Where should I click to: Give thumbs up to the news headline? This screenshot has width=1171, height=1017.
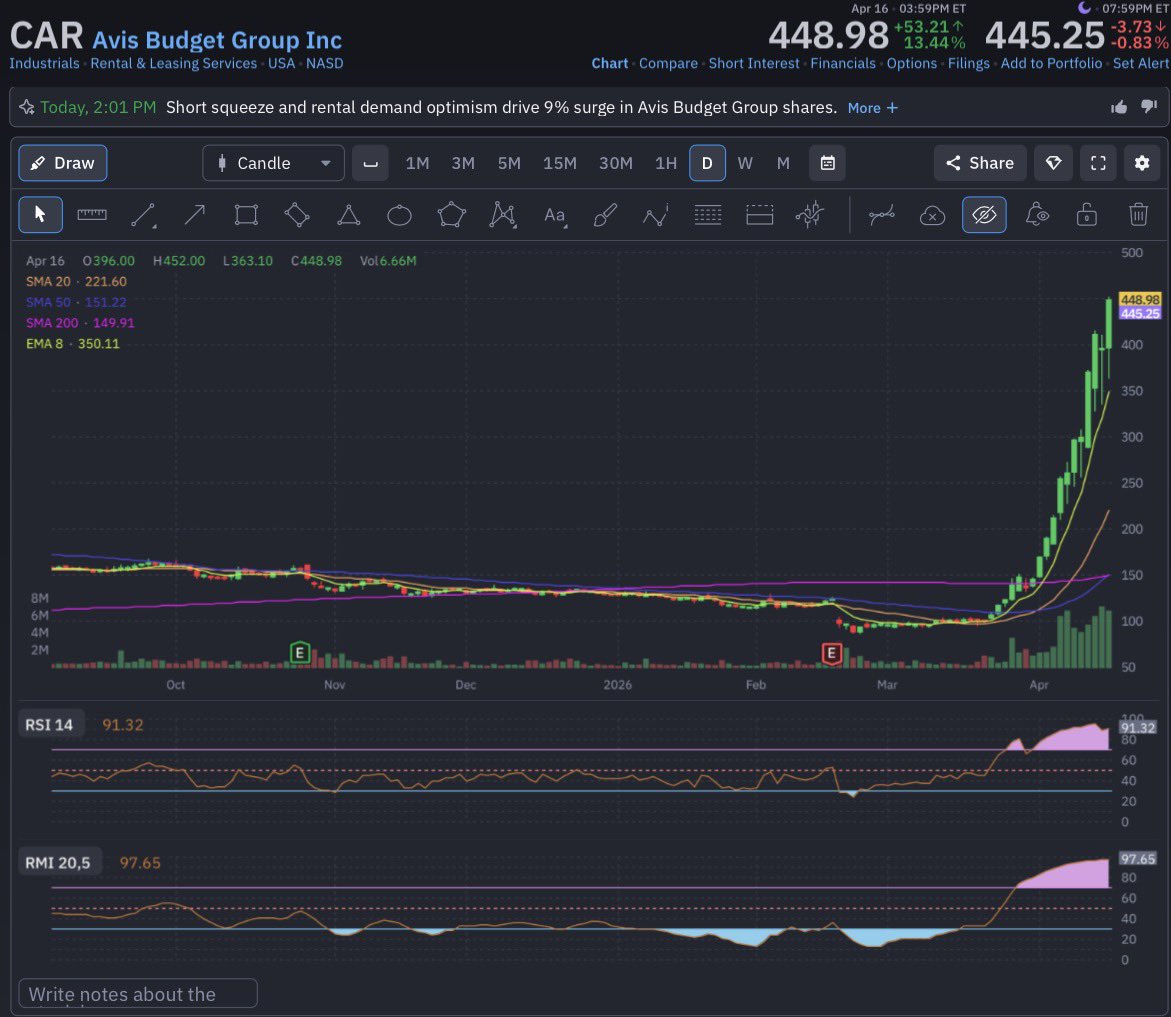coord(1119,108)
